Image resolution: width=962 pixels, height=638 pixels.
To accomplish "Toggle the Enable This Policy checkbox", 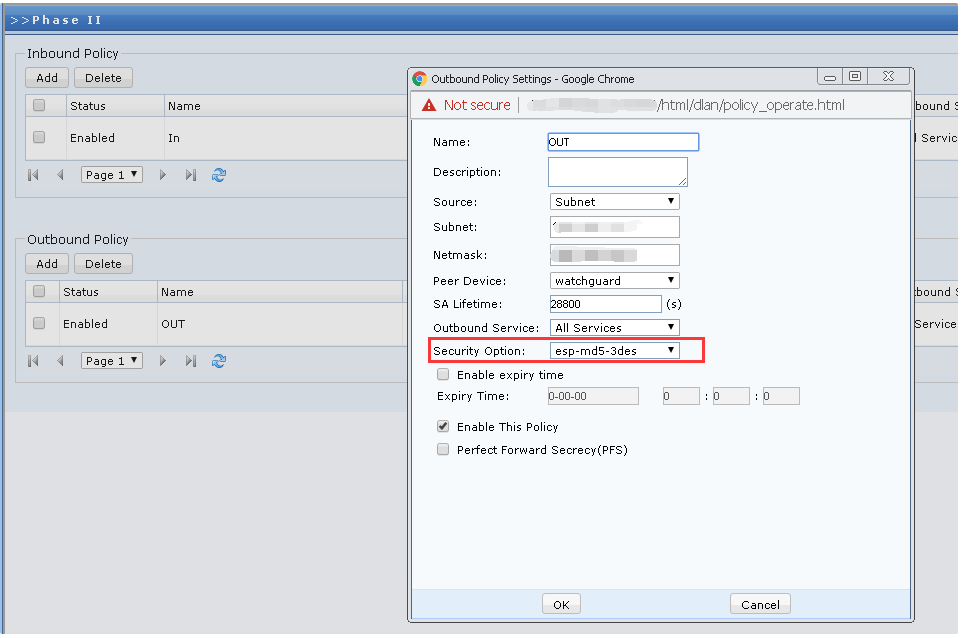I will 443,426.
